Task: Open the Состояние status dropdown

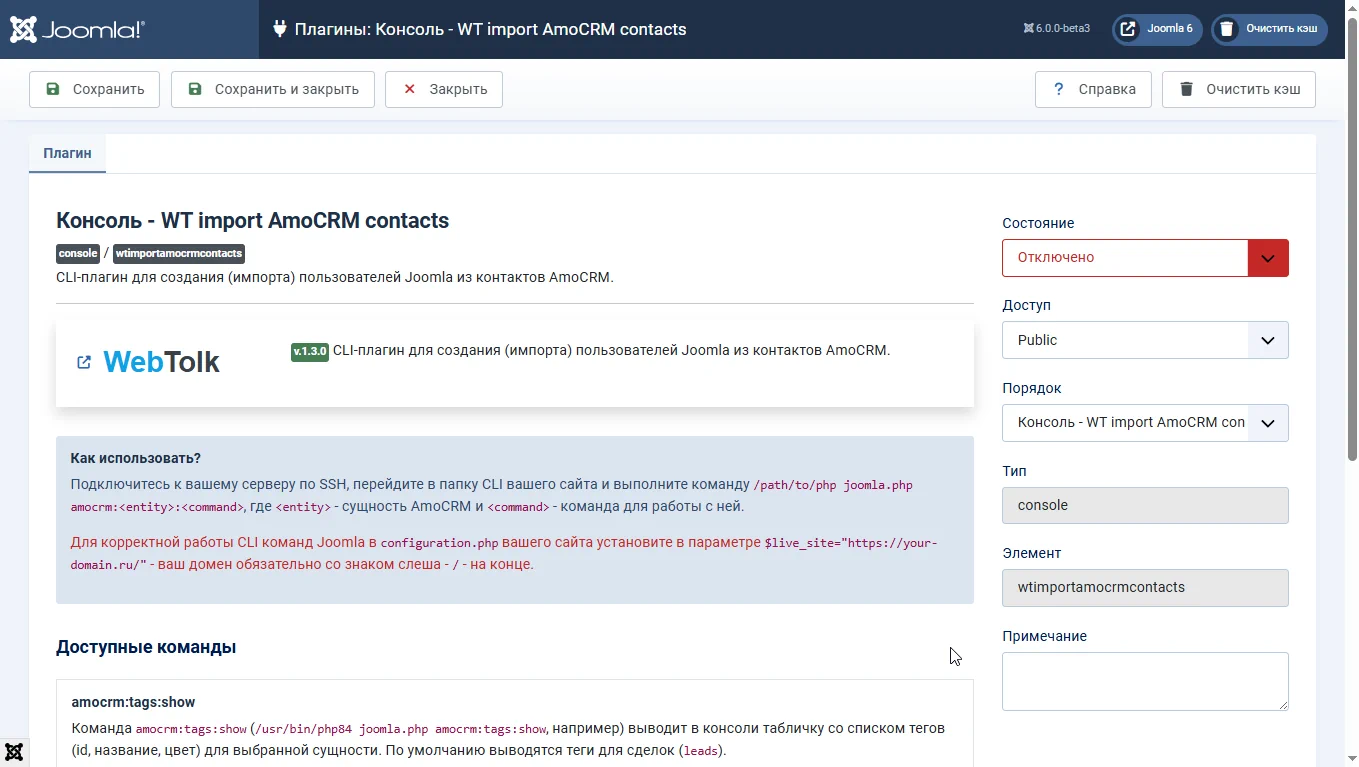Action: pyautogui.click(x=1144, y=258)
